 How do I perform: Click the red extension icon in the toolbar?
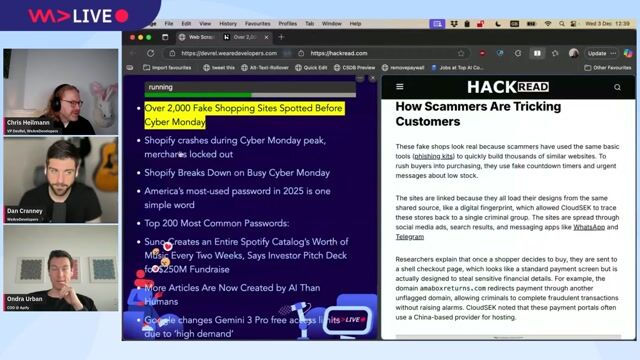[482, 53]
